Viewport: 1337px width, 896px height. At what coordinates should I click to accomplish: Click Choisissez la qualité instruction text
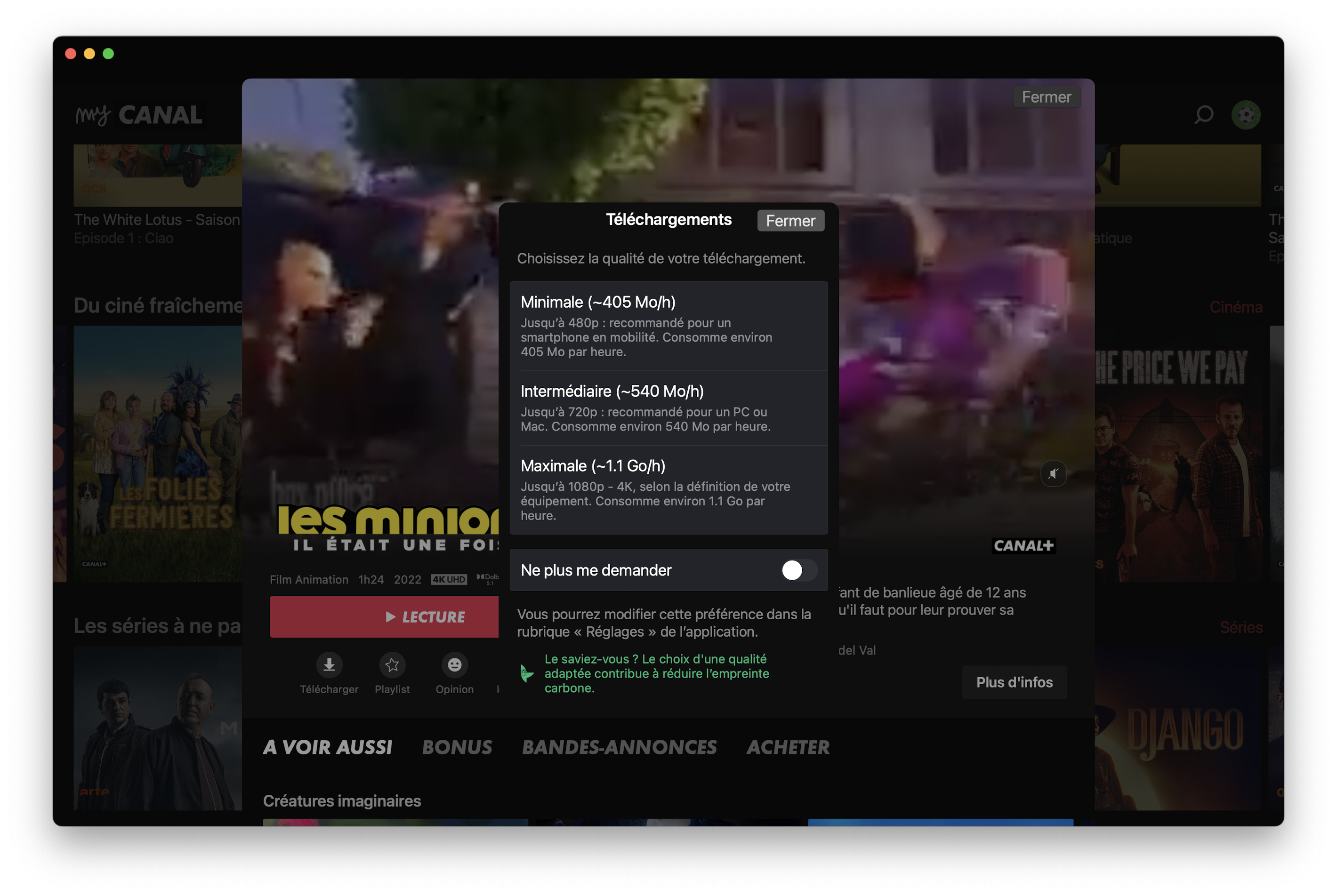(x=661, y=258)
